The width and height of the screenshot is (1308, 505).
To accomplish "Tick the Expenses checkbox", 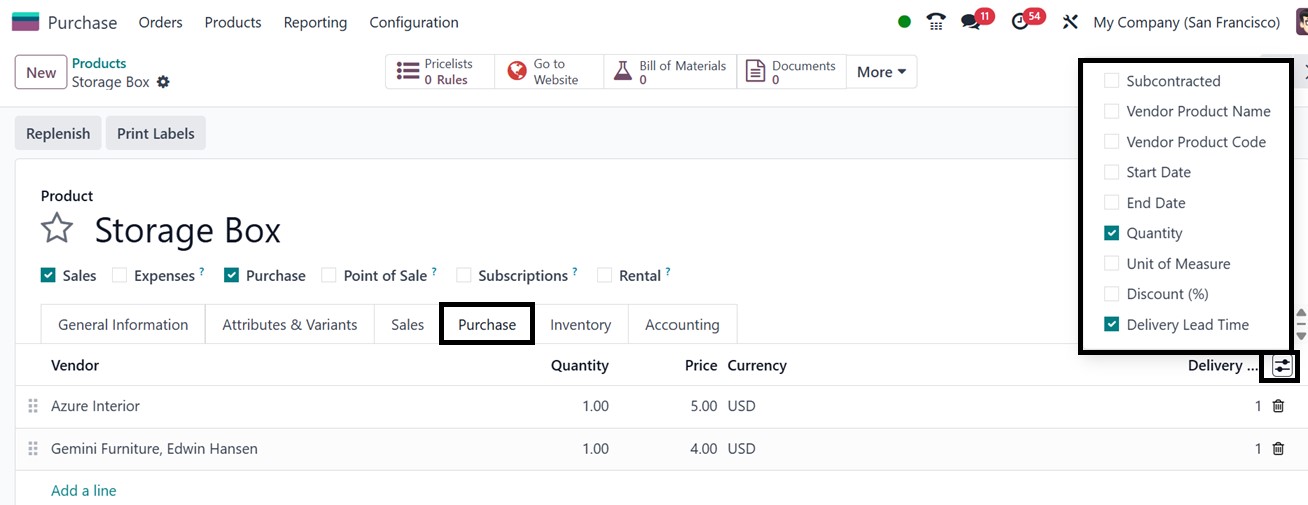I will click(x=120, y=275).
